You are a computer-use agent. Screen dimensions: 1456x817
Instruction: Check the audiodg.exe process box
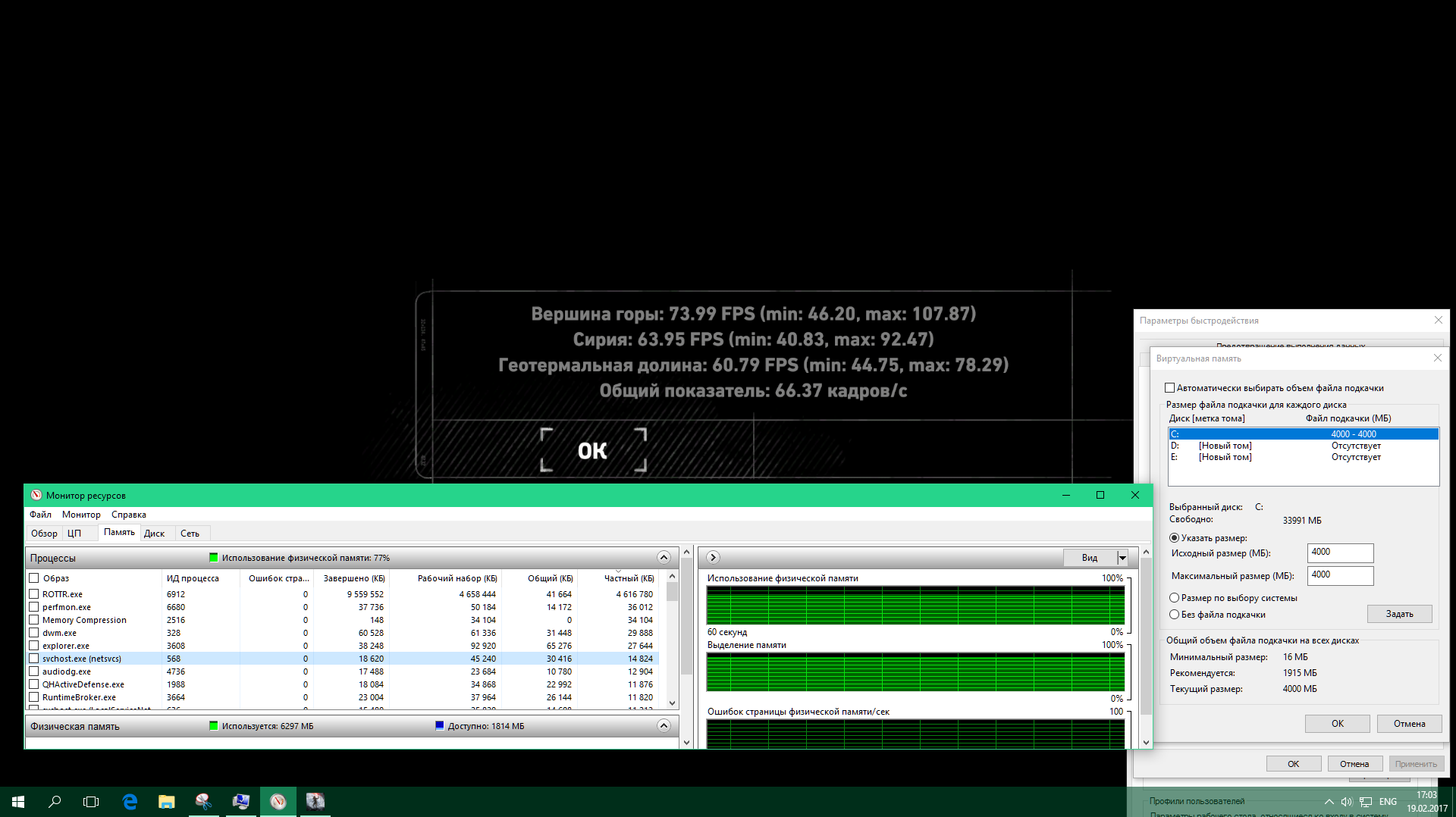pos(34,671)
